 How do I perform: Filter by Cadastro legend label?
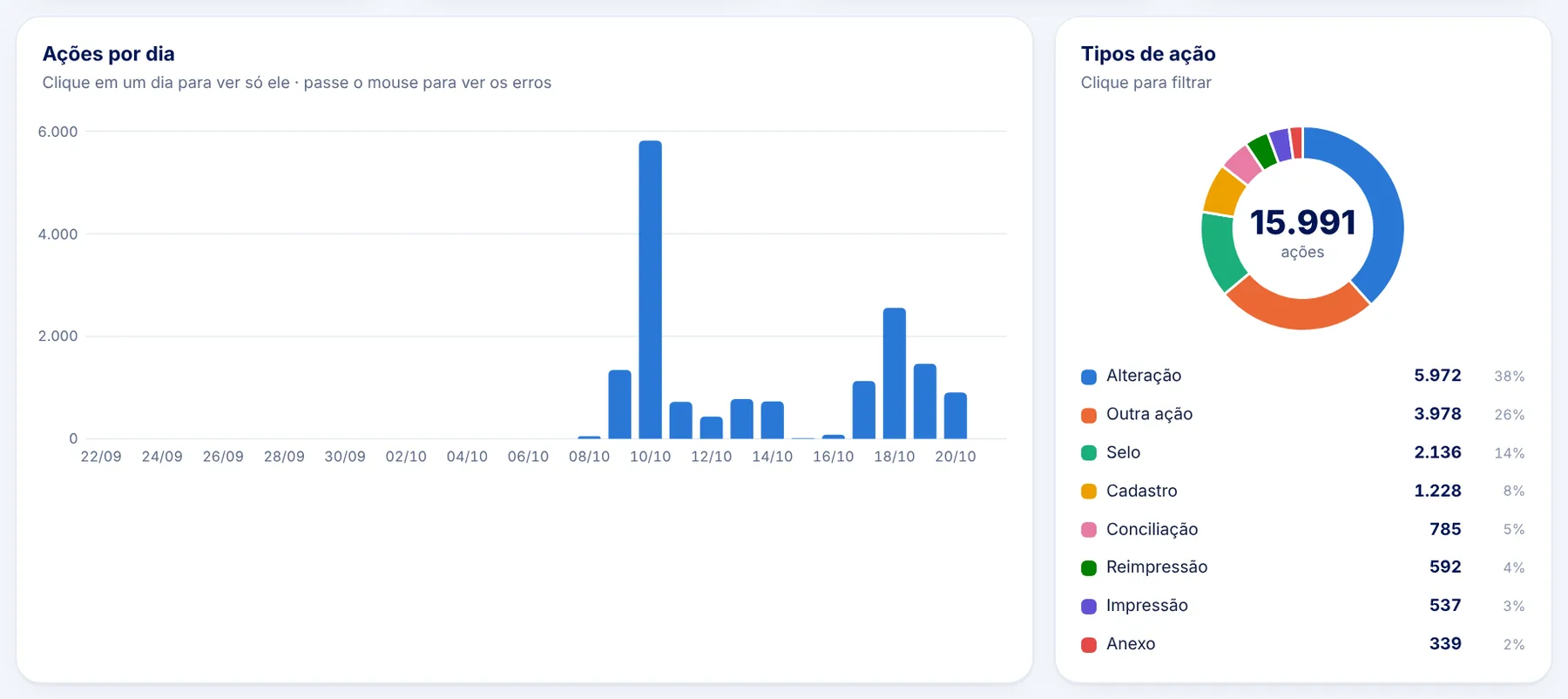pyautogui.click(x=1141, y=491)
